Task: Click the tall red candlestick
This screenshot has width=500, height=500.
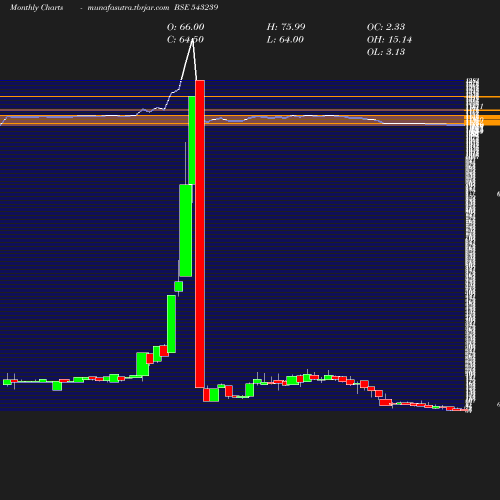Action: click(200, 234)
